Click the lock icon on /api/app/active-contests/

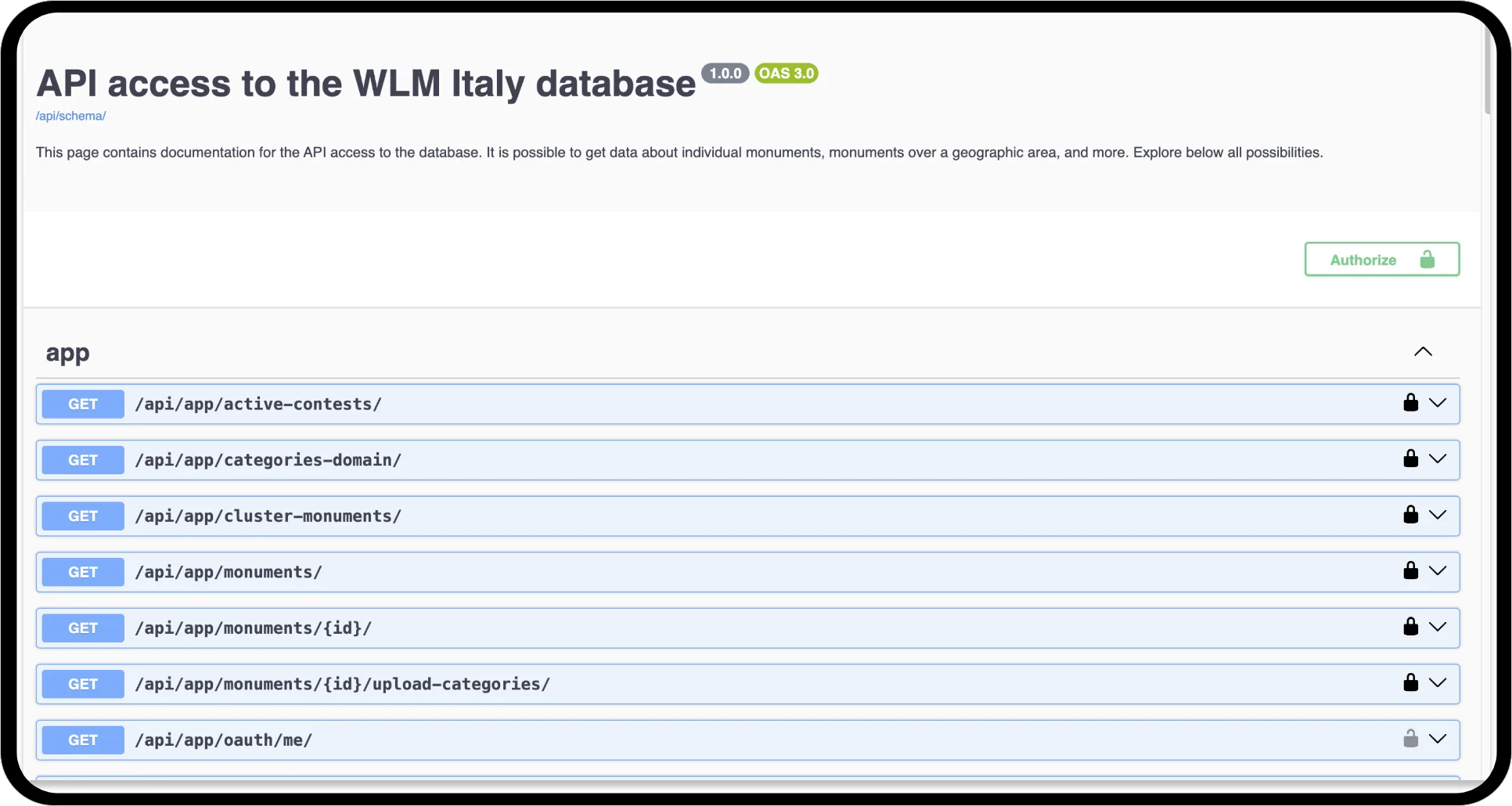tap(1410, 402)
